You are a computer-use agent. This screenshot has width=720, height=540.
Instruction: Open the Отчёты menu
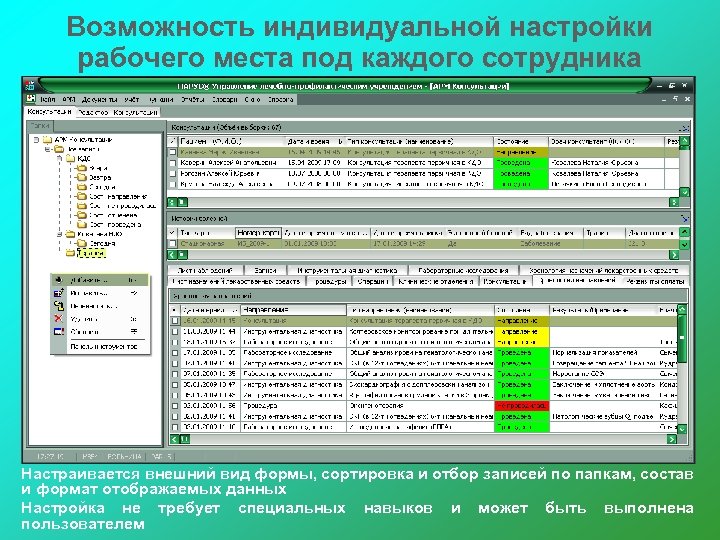point(191,99)
